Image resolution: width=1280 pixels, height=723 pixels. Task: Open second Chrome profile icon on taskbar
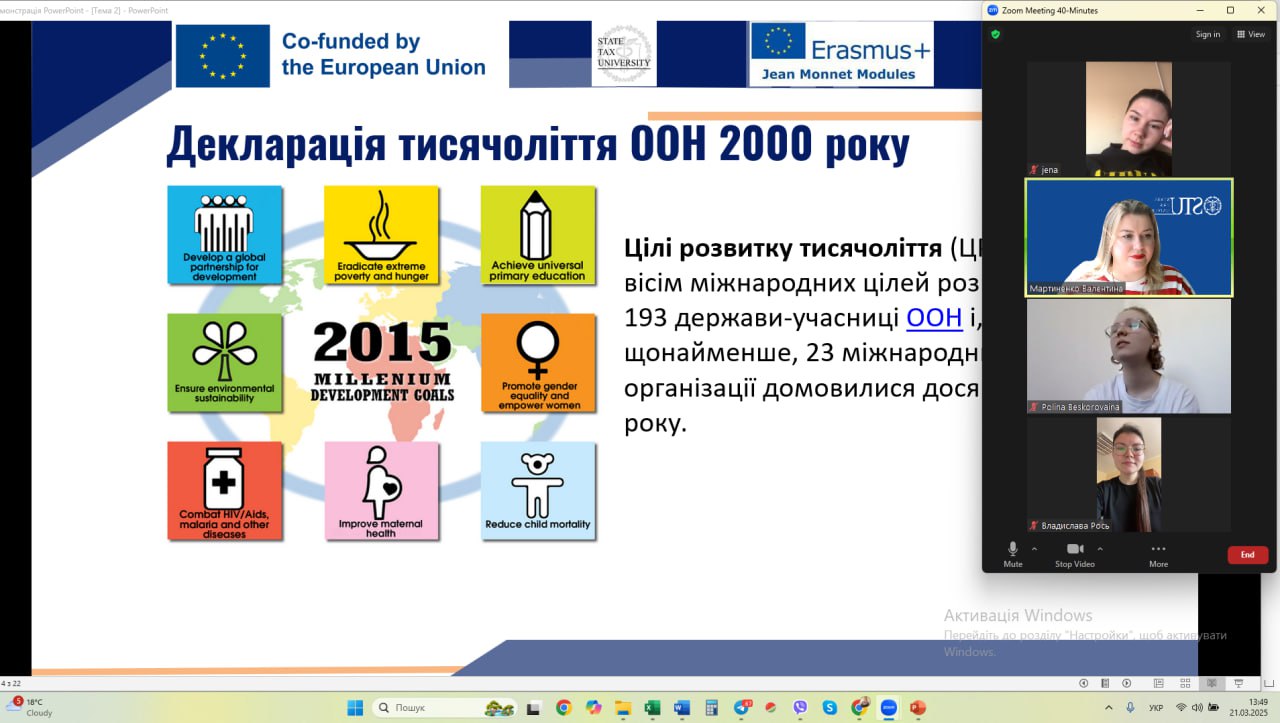[859, 707]
